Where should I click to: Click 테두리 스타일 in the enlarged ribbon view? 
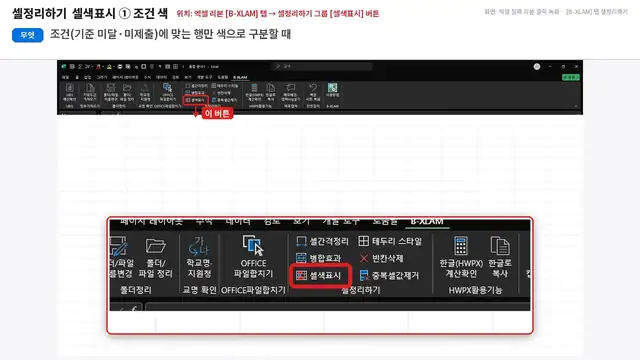(390, 241)
